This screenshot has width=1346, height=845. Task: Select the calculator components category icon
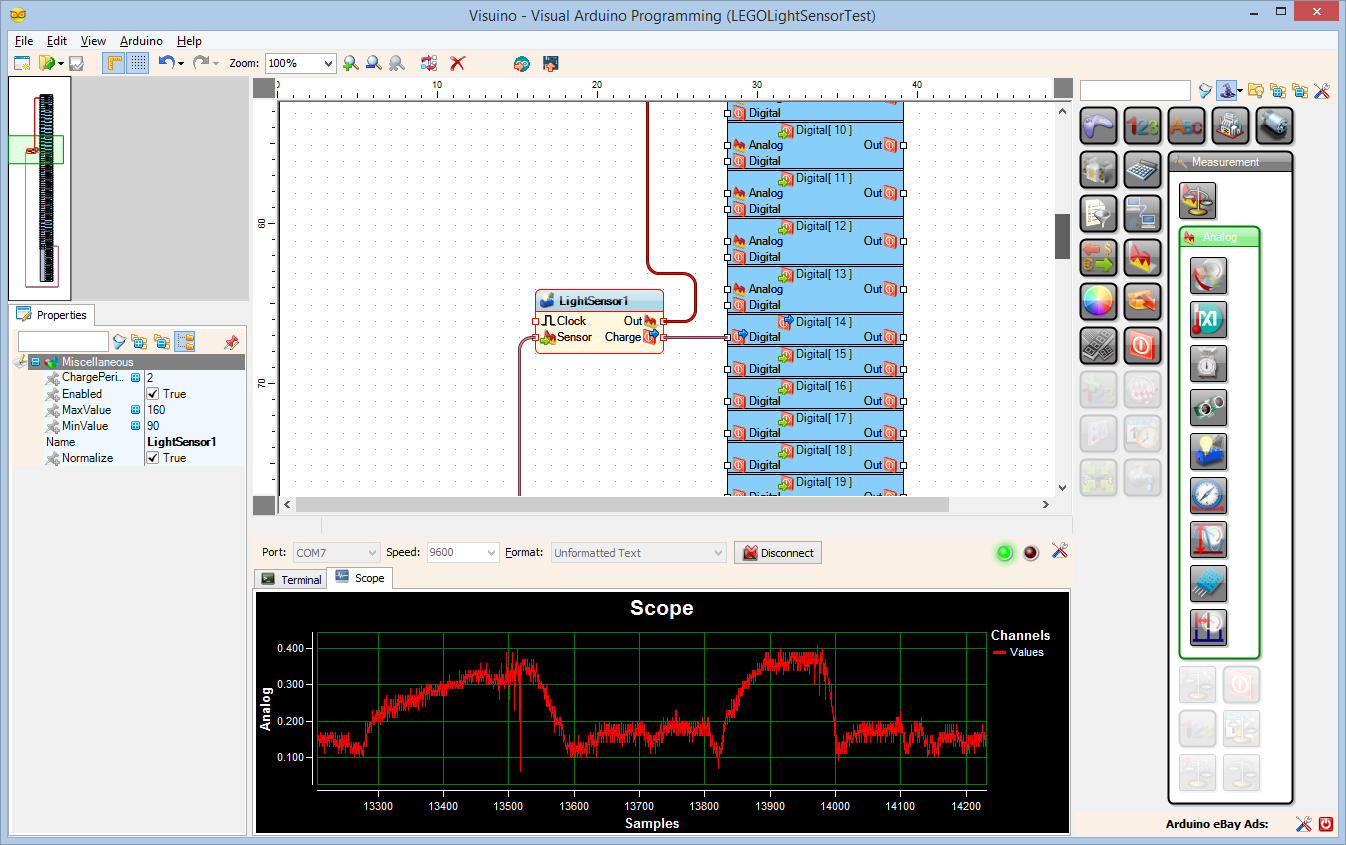tap(1141, 170)
